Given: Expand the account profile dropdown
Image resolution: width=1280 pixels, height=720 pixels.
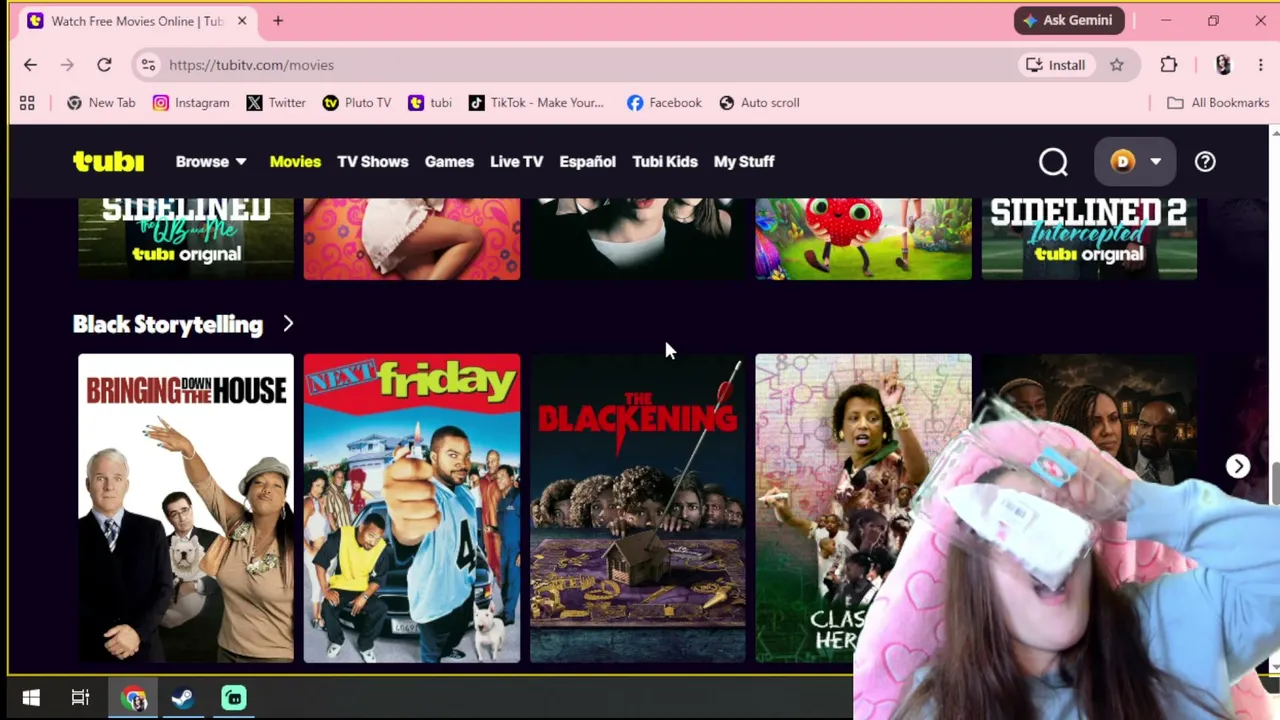Looking at the screenshot, I should (1134, 161).
